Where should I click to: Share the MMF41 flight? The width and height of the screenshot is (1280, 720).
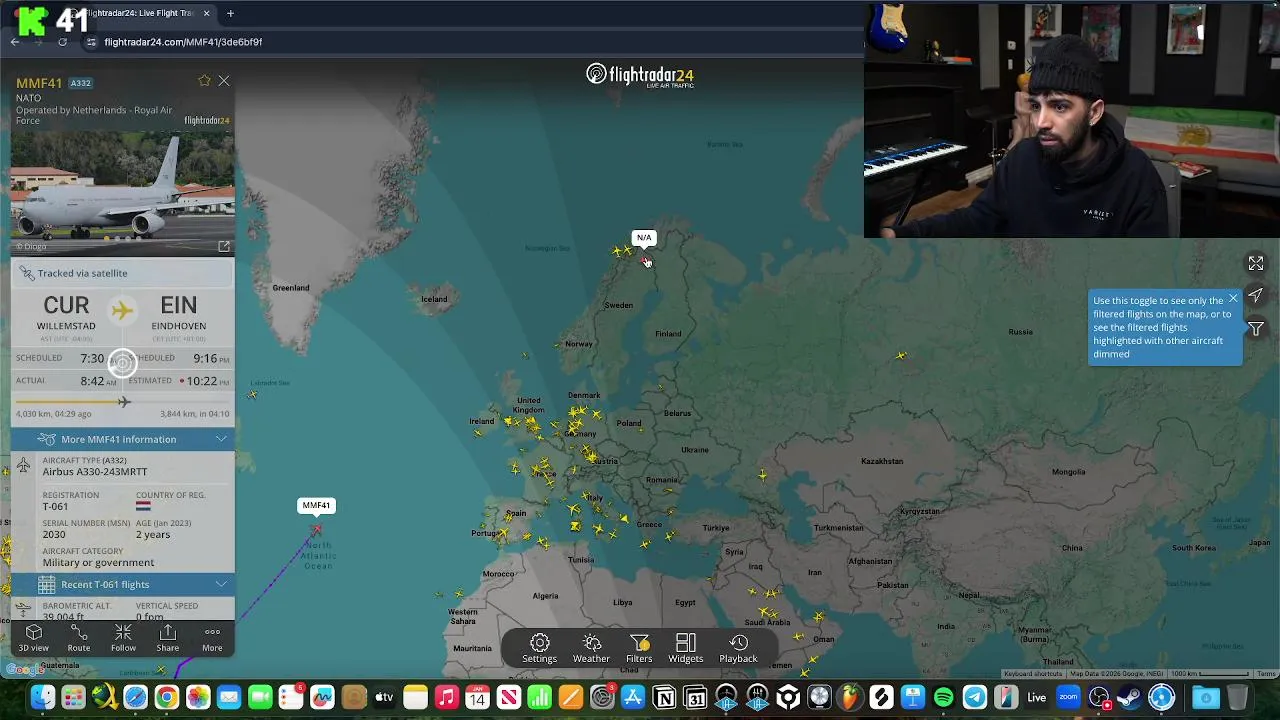(x=168, y=638)
